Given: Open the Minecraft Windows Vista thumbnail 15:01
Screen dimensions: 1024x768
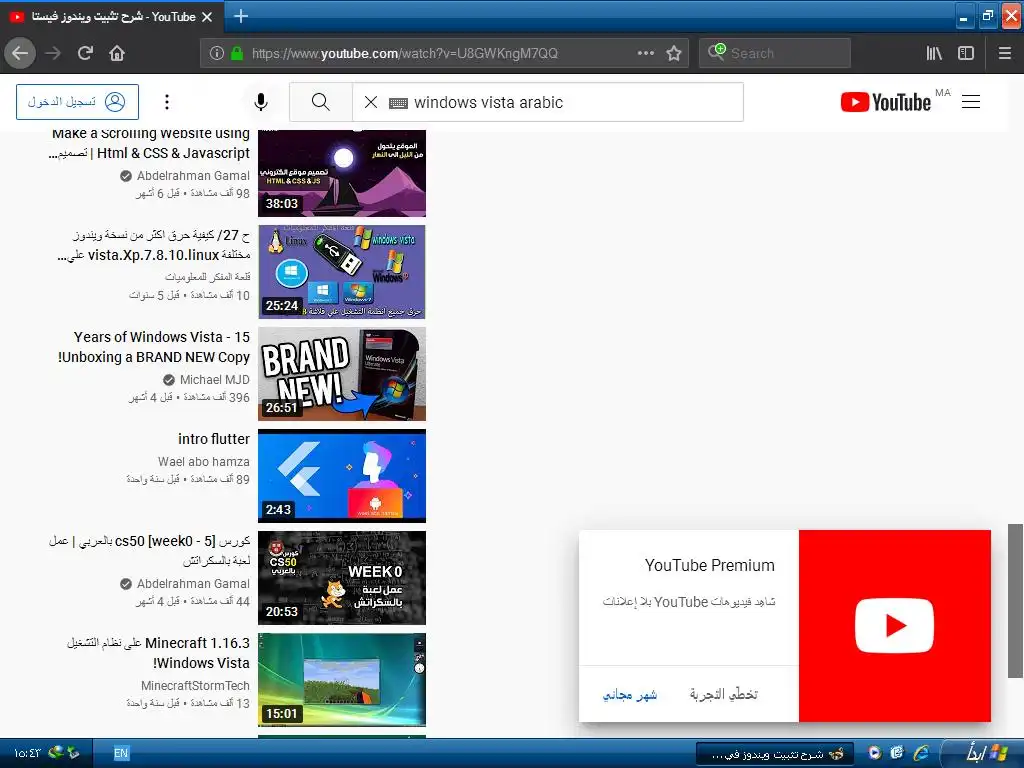Looking at the screenshot, I should (x=342, y=679).
